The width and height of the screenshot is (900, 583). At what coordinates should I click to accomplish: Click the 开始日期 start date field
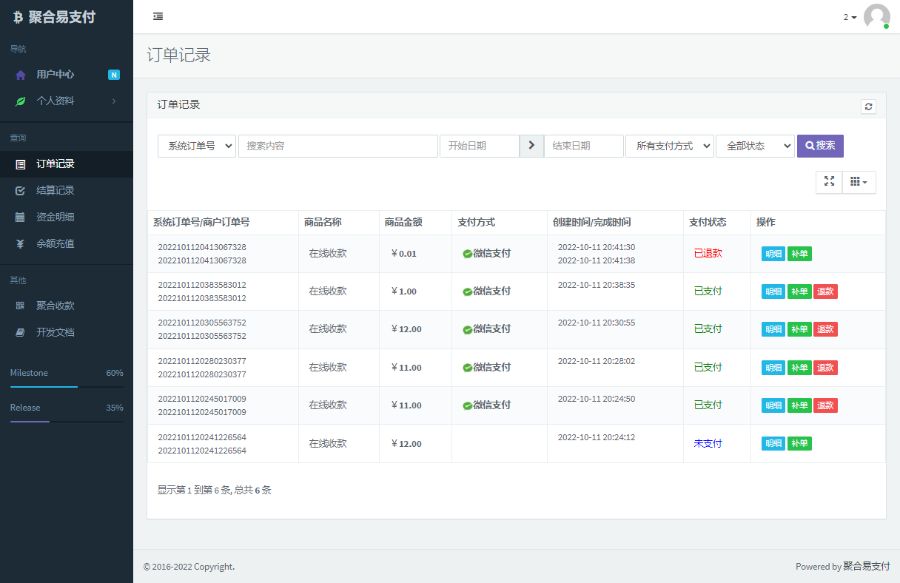point(479,146)
